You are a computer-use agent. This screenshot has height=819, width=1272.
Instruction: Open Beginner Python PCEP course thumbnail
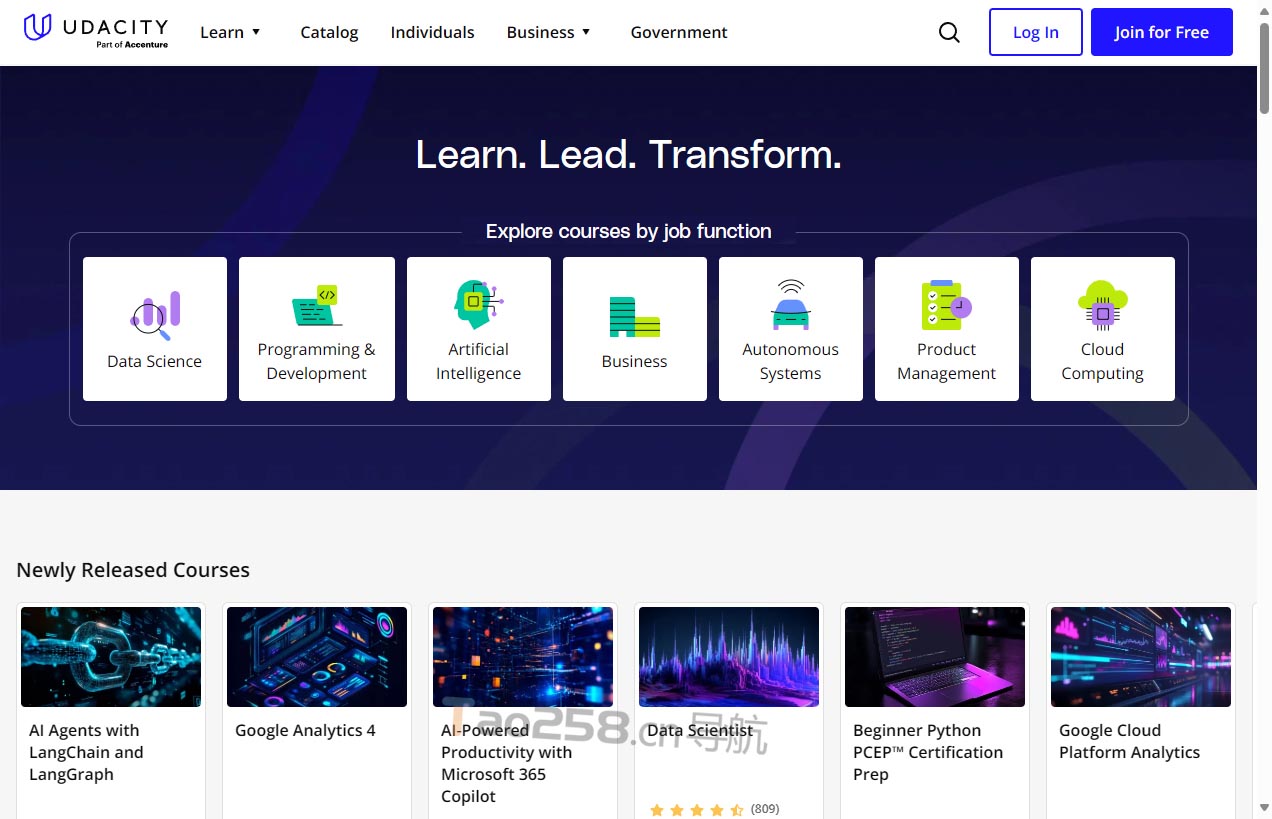coord(935,657)
